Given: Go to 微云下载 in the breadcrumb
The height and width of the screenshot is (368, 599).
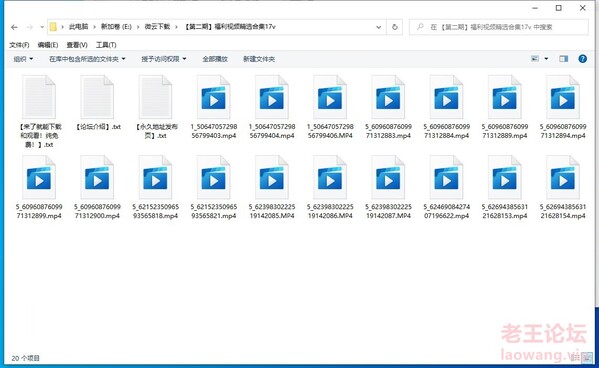Looking at the screenshot, I should (x=157, y=27).
